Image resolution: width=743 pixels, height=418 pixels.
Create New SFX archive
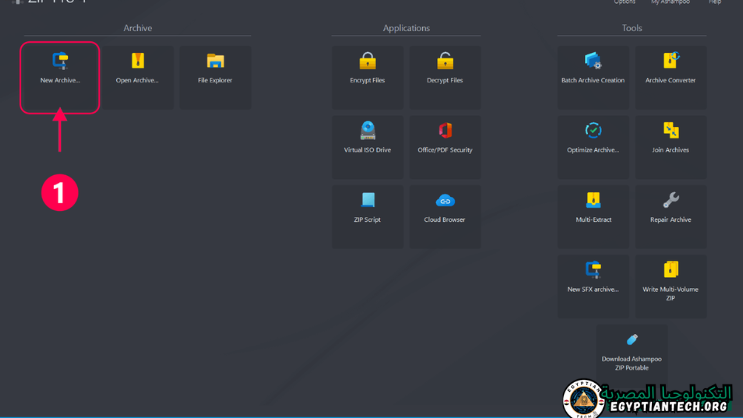click(x=593, y=287)
